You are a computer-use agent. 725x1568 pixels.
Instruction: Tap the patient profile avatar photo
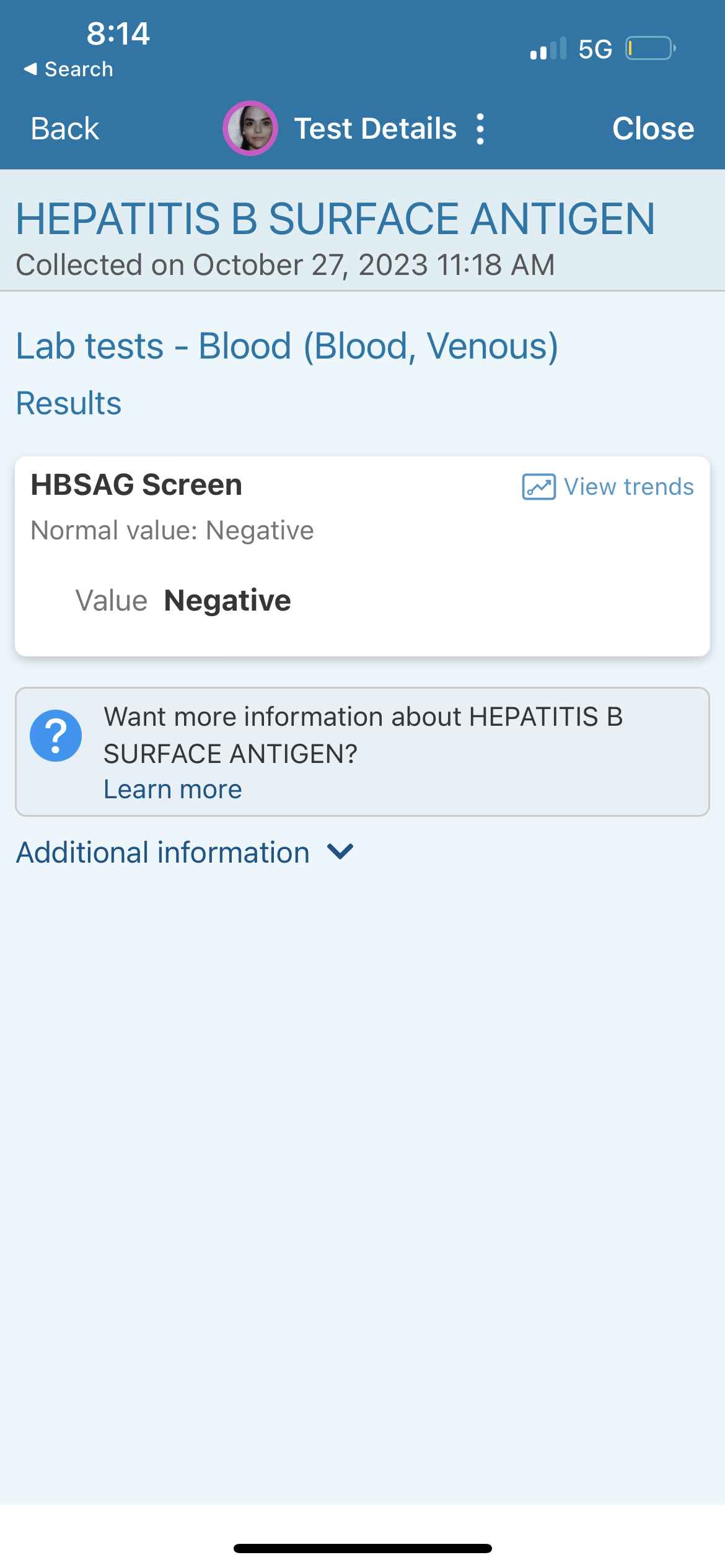(250, 128)
